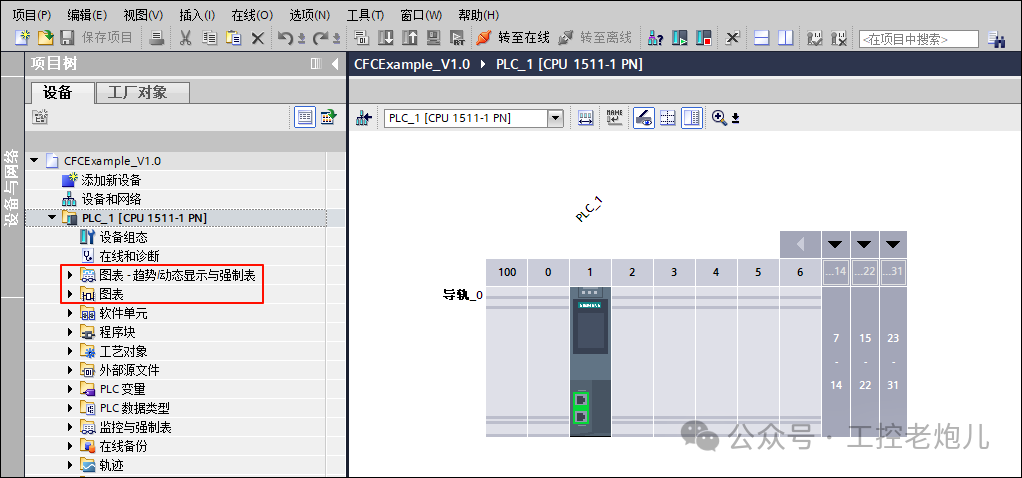Expand the 监控与强制表 folder
Viewport: 1022px width, 478px height.
coord(70,427)
